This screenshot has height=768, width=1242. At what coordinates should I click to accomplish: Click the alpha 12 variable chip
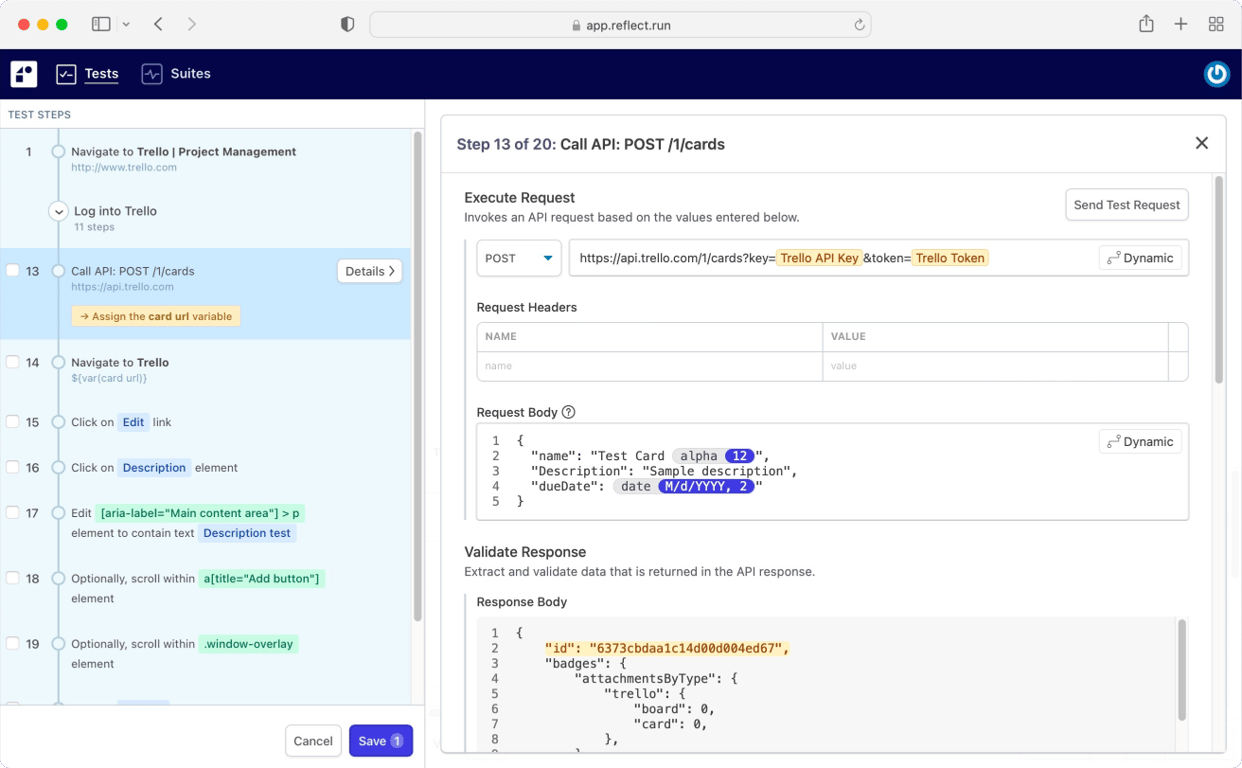[714, 456]
